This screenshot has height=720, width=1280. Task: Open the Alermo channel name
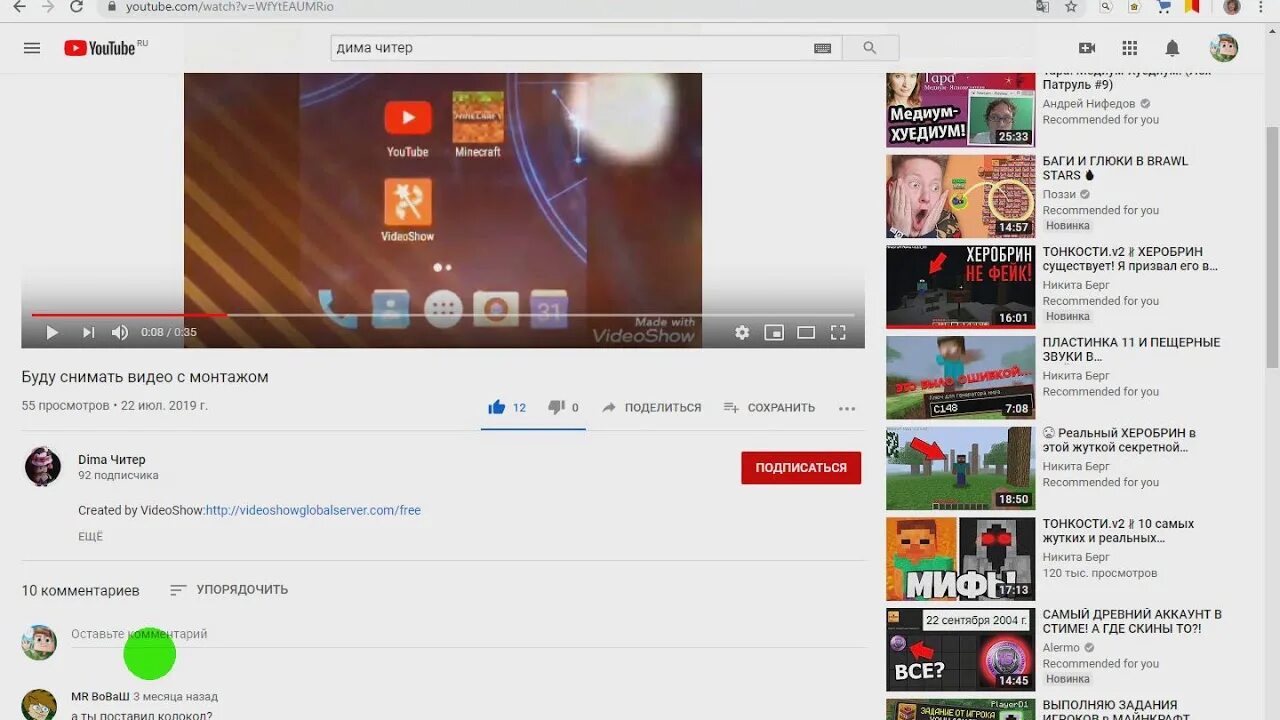(1061, 647)
